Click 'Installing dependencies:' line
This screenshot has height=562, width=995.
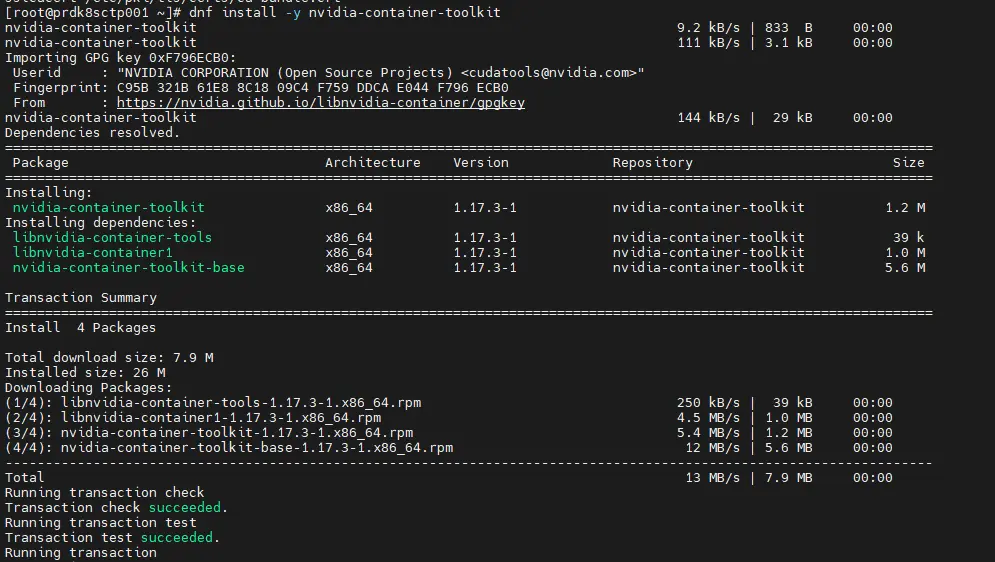point(101,223)
